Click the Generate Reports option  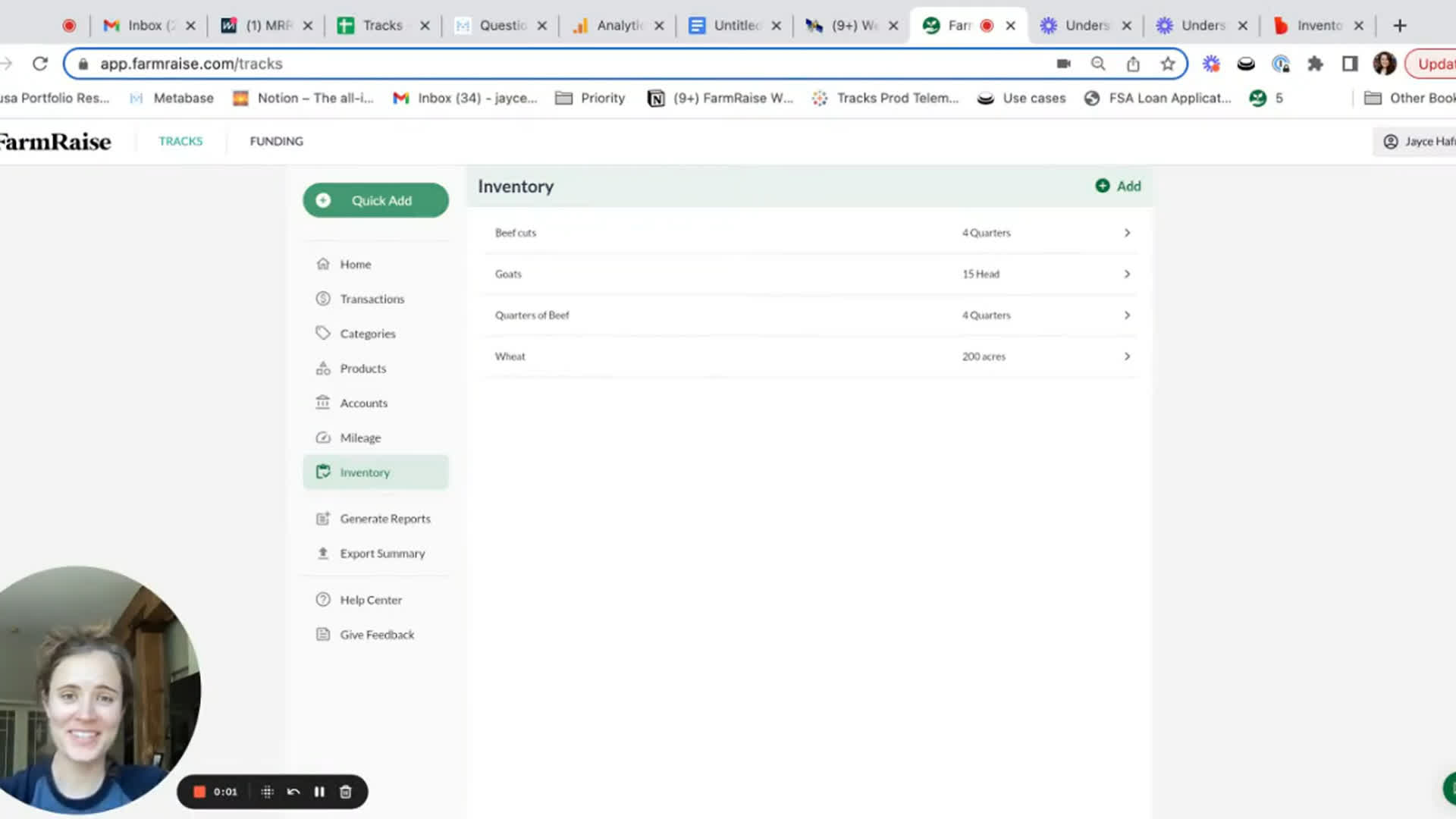(x=384, y=519)
